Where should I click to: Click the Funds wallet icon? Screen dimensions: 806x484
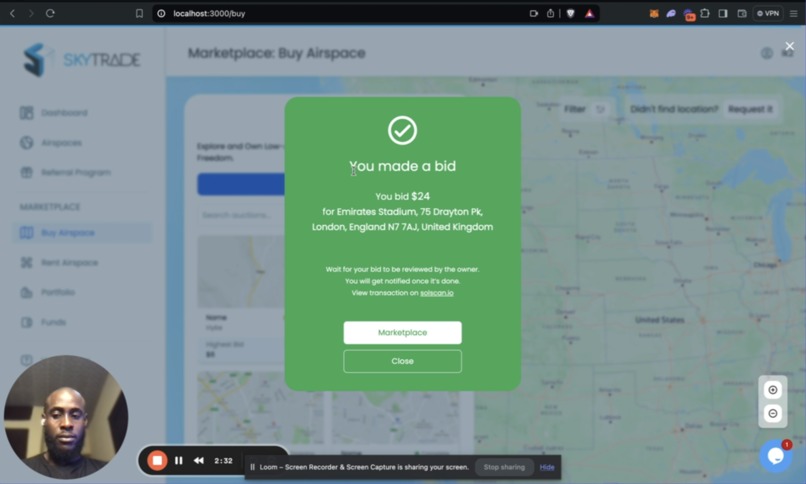tap(26, 322)
